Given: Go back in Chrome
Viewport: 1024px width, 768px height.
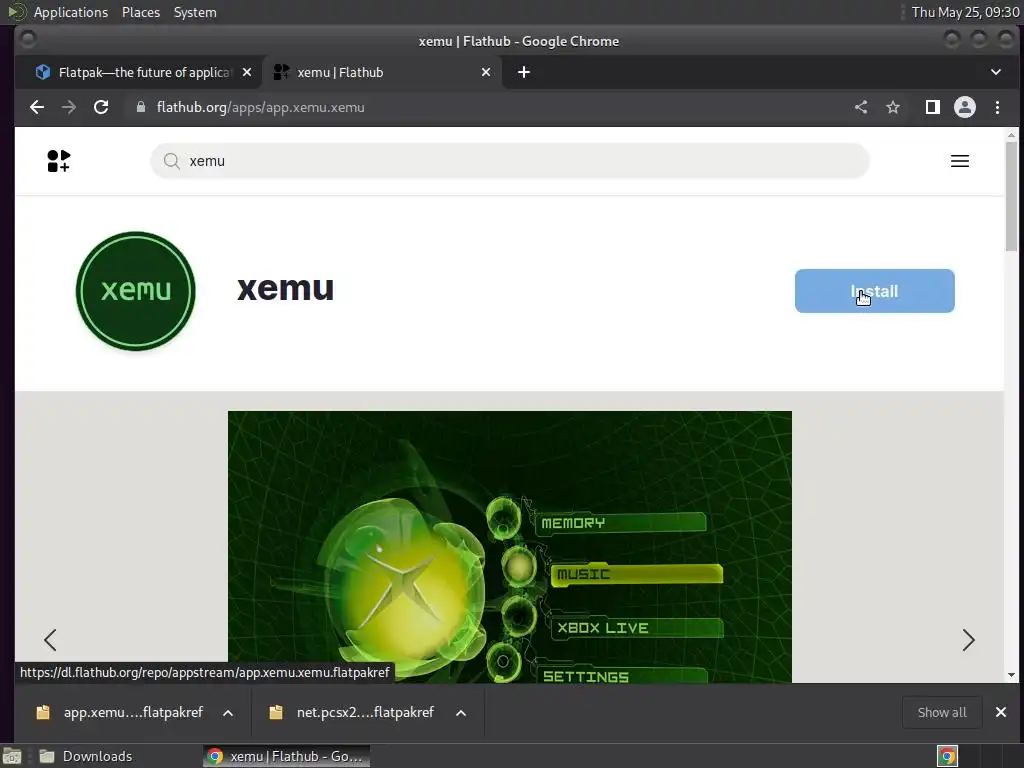Looking at the screenshot, I should (37, 107).
